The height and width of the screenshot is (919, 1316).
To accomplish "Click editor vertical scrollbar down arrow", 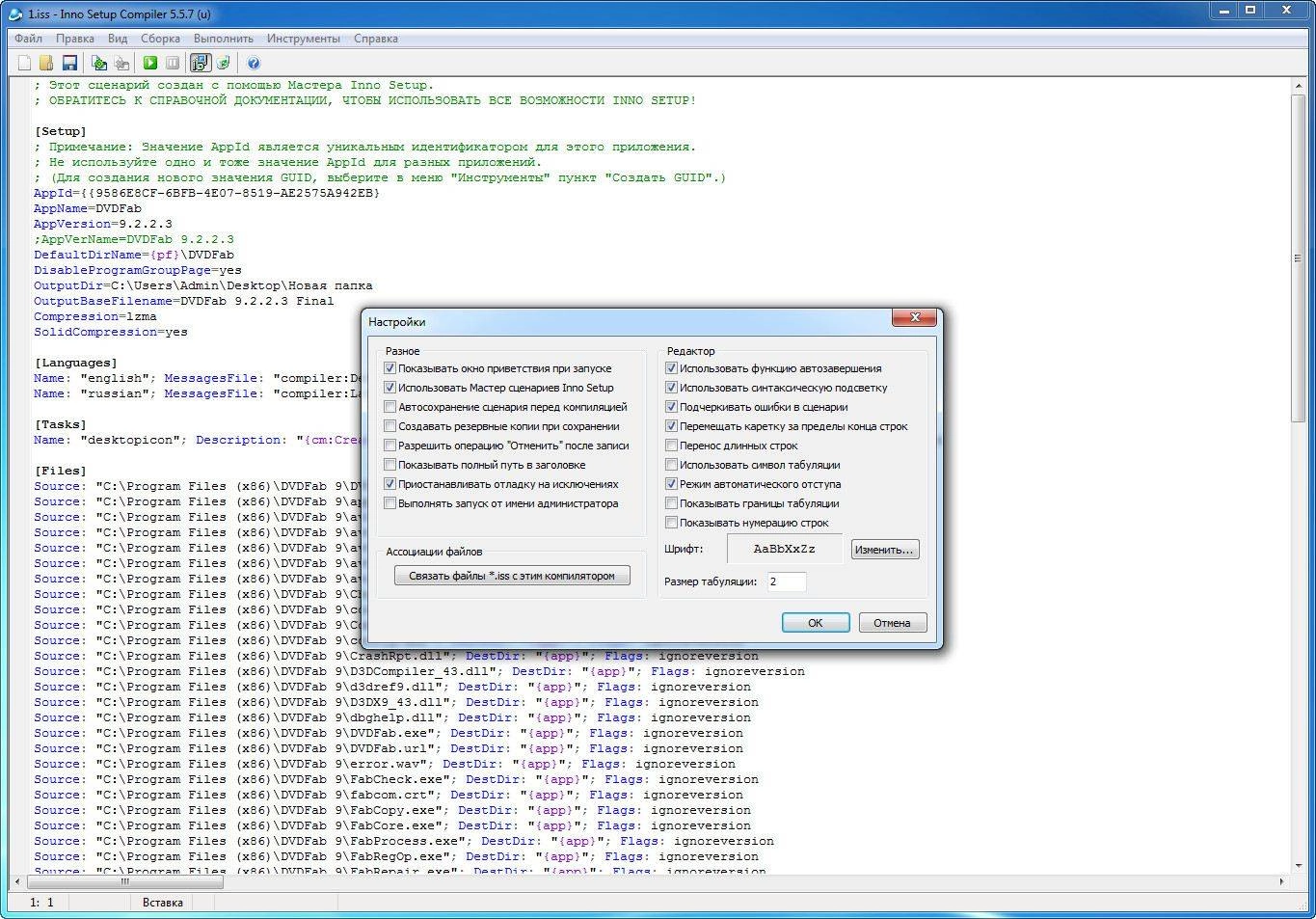I will coord(1298,864).
